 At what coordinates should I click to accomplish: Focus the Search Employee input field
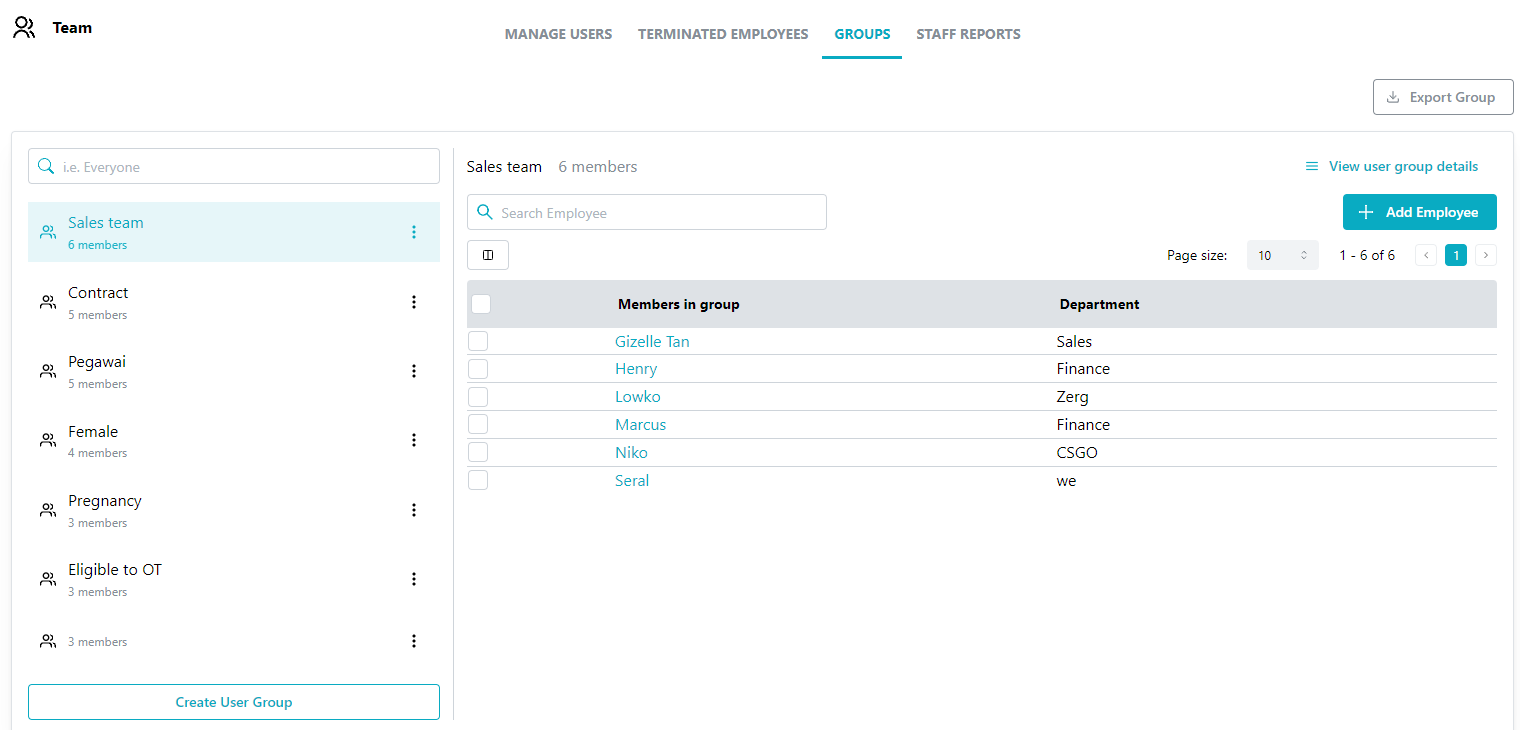click(647, 212)
